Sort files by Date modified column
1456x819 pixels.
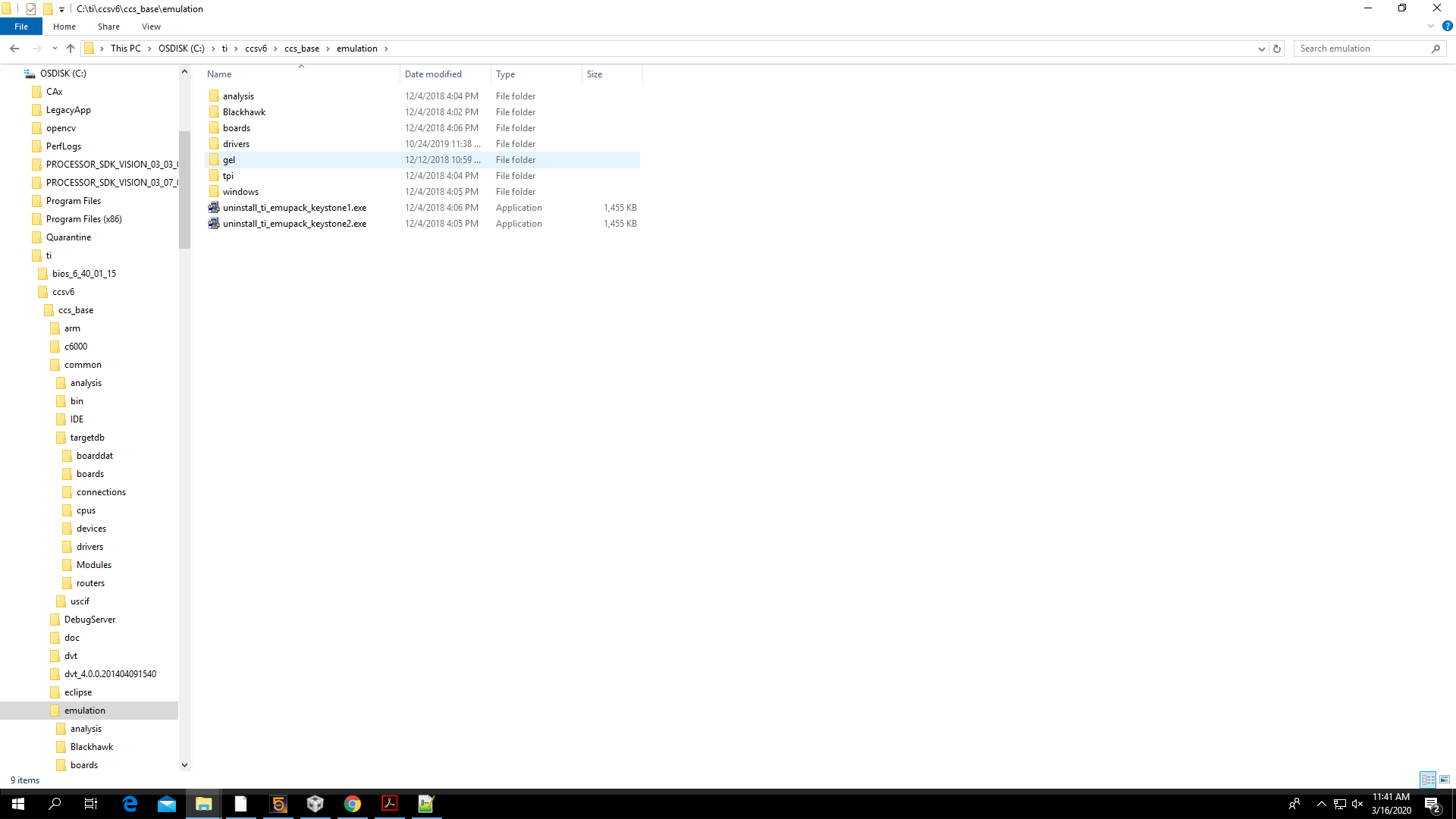433,74
